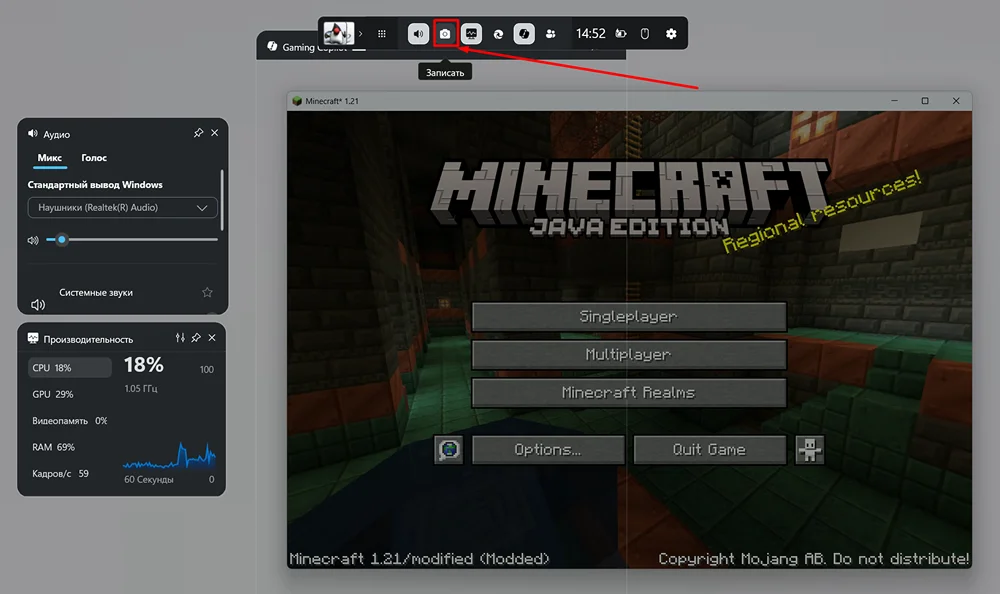This screenshot has width=1000, height=594.
Task: Toggle the Gaming Copilot widget icon
Action: 524,33
